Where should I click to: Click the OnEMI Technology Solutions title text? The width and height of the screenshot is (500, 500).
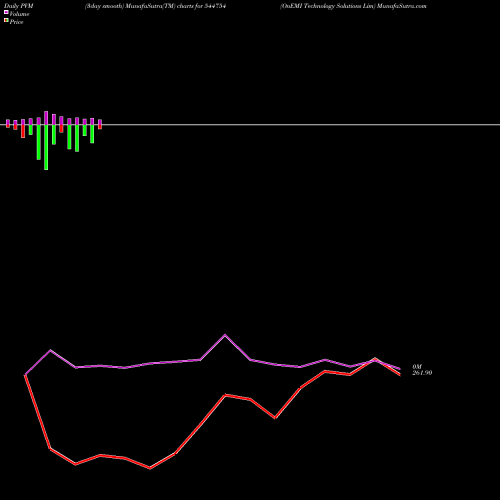[x=353, y=6]
